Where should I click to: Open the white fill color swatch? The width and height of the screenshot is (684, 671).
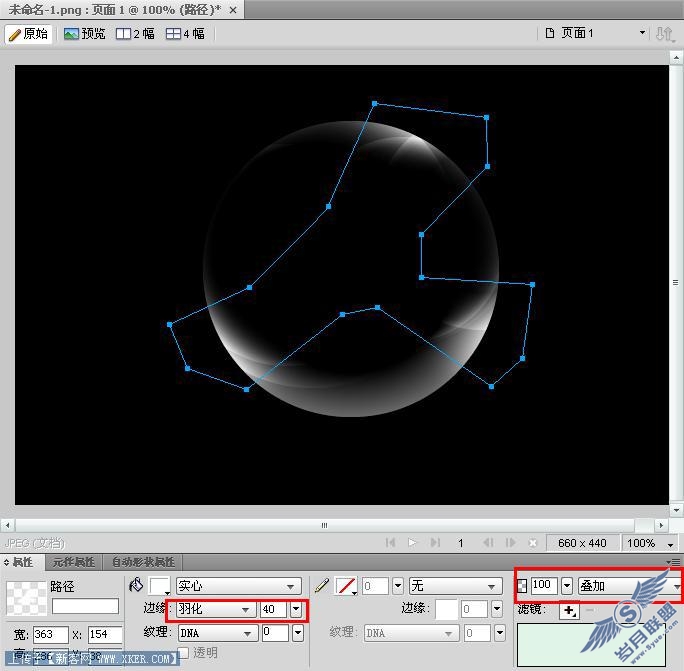[159, 585]
